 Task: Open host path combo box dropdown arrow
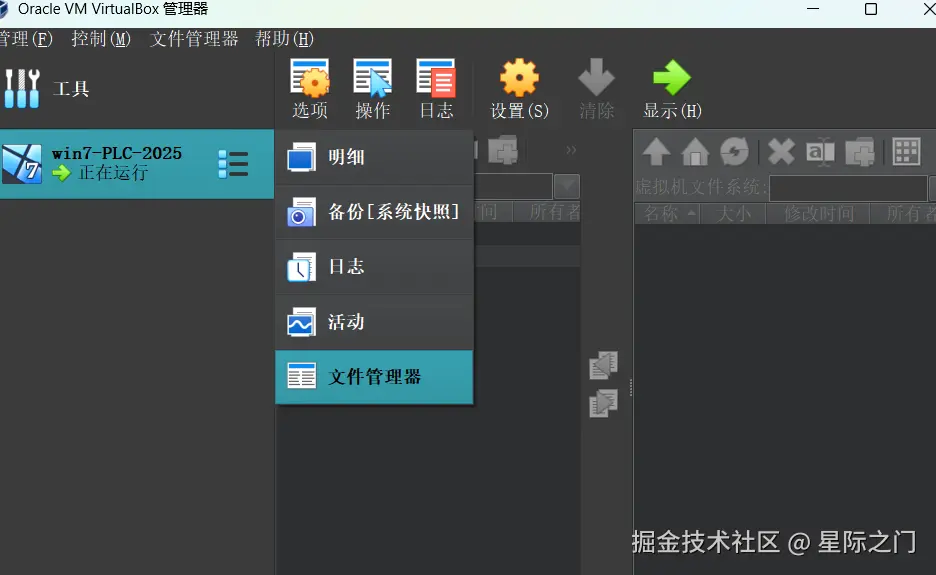(566, 186)
